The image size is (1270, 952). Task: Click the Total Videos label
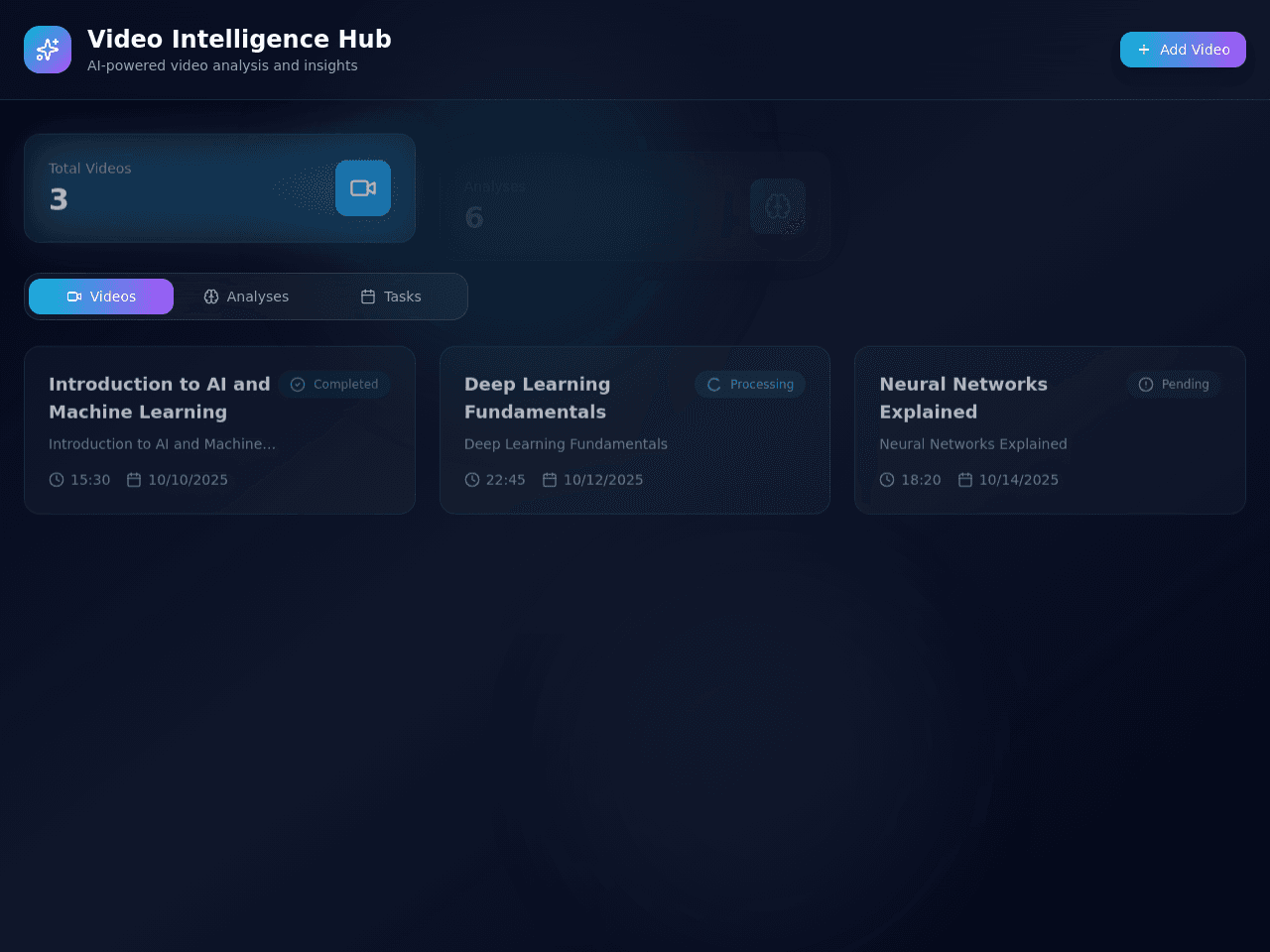(90, 169)
